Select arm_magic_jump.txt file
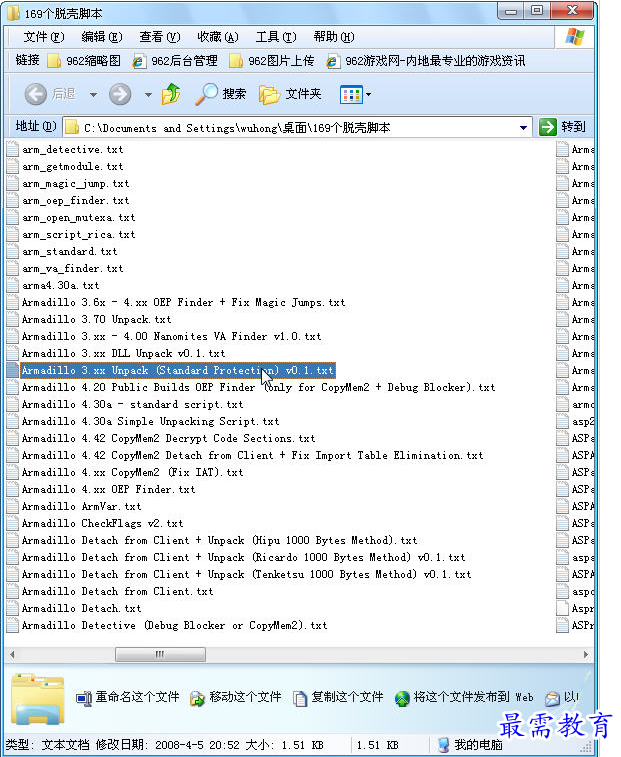This screenshot has width=621, height=757. [75, 183]
